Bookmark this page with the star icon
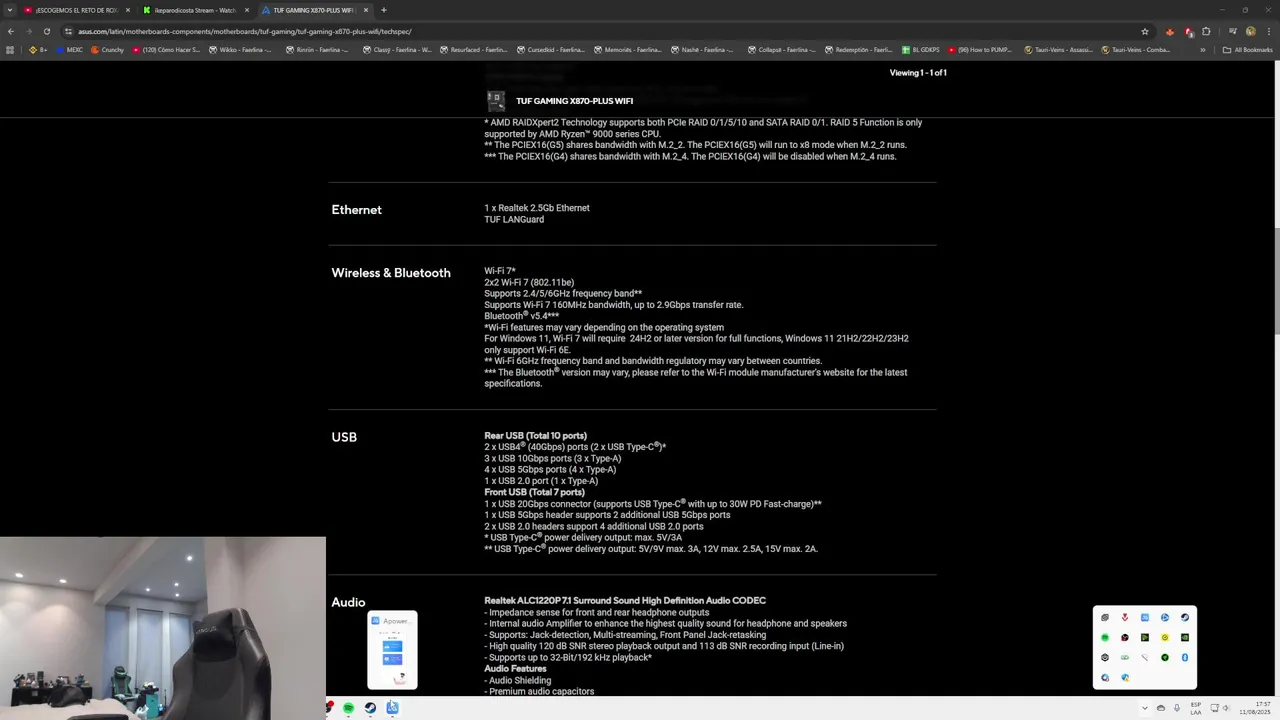 point(1145,31)
